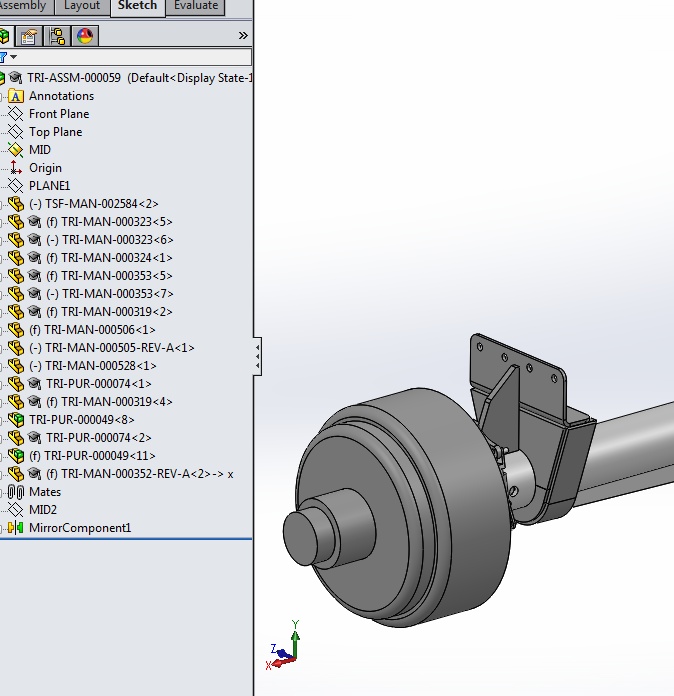Collapse the feature manager panel handle

(x=258, y=356)
